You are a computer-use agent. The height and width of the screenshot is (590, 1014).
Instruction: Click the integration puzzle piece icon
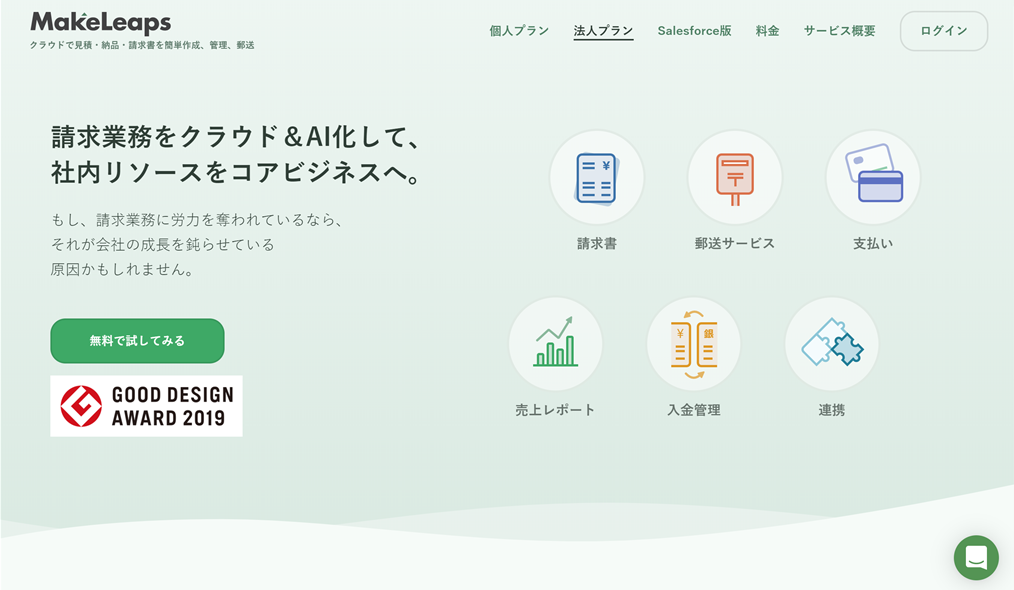point(832,344)
